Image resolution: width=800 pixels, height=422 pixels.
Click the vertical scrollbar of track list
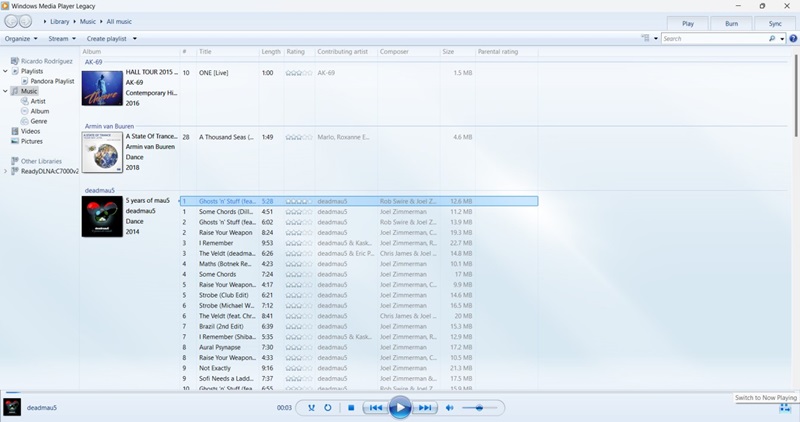[x=795, y=95]
